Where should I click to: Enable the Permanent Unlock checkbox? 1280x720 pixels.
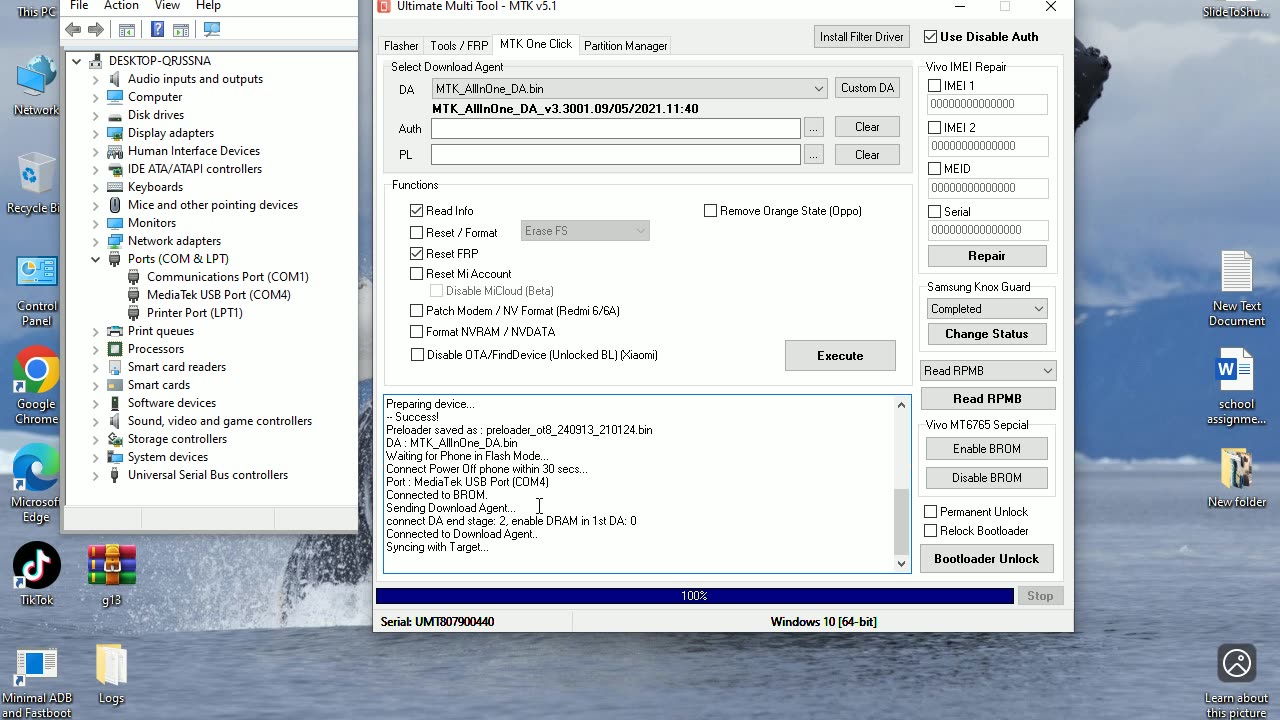(931, 512)
